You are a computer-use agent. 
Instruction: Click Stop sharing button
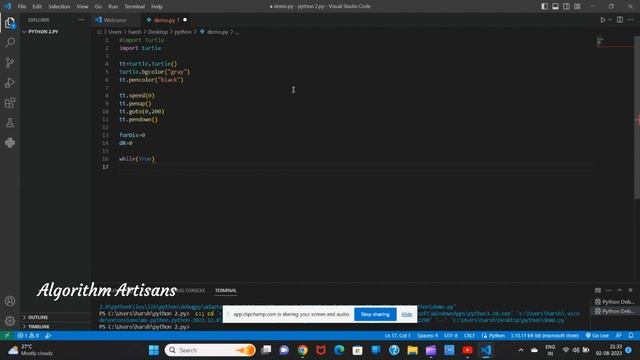(x=375, y=314)
